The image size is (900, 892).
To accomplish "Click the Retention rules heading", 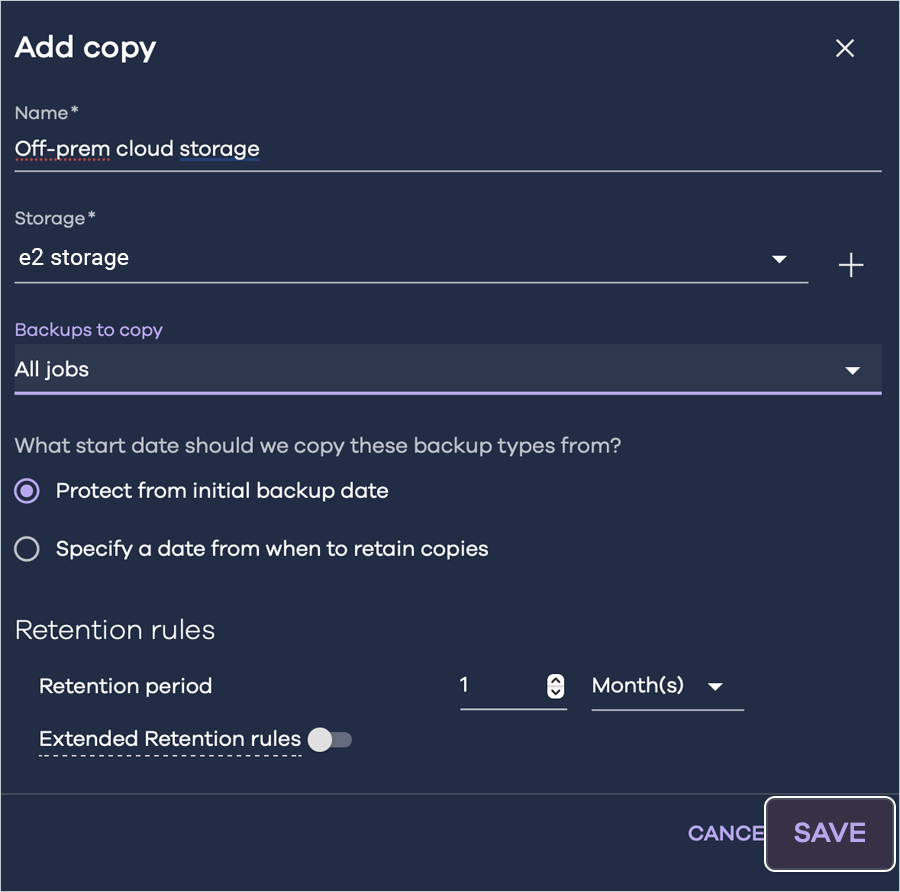I will click(115, 630).
